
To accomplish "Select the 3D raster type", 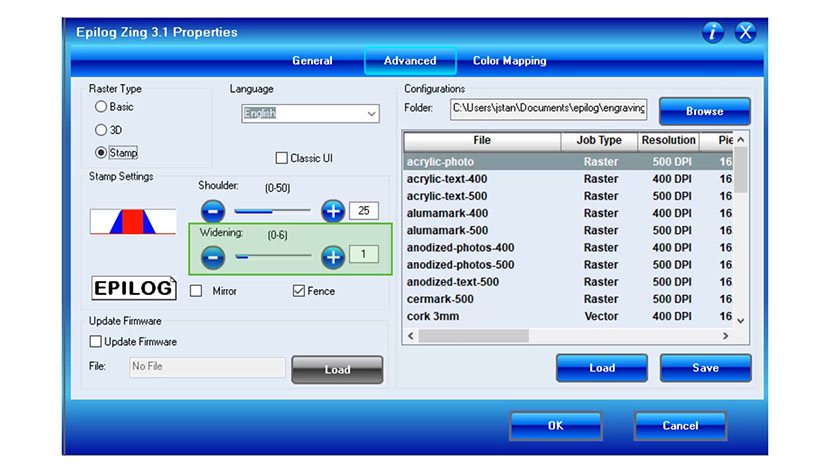I will click(x=101, y=130).
